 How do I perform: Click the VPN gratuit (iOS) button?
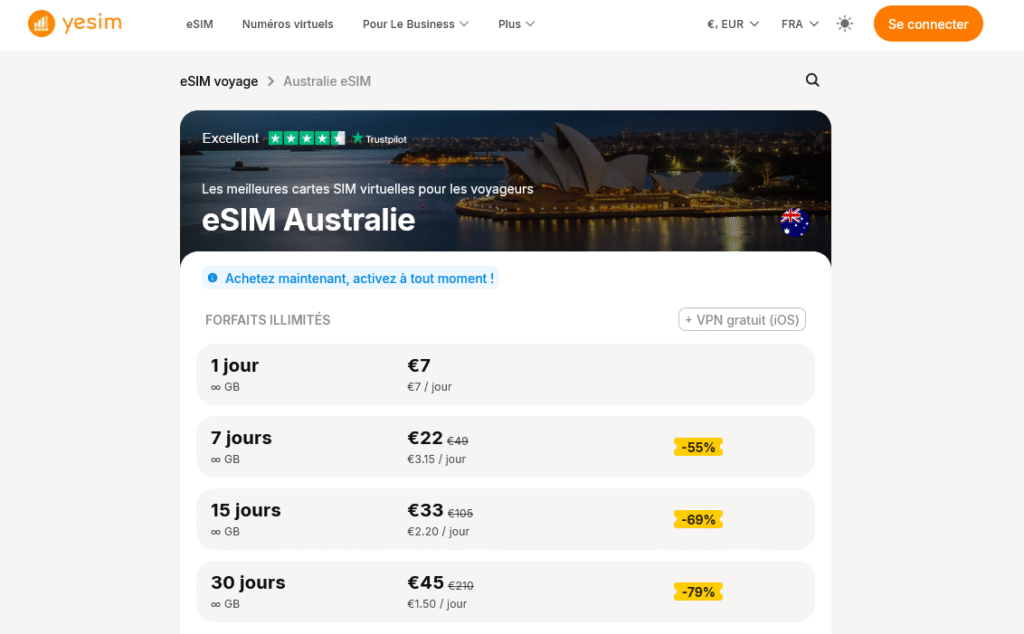pyautogui.click(x=741, y=319)
